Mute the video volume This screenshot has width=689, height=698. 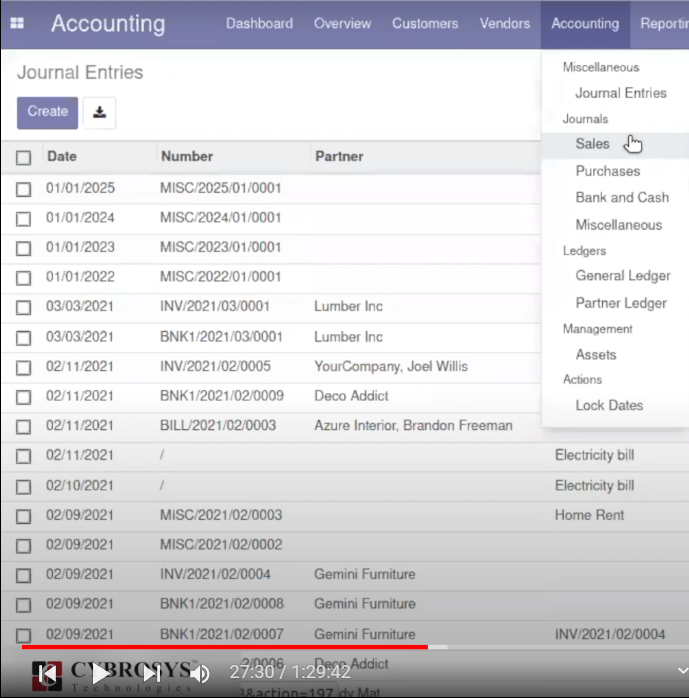tap(200, 674)
